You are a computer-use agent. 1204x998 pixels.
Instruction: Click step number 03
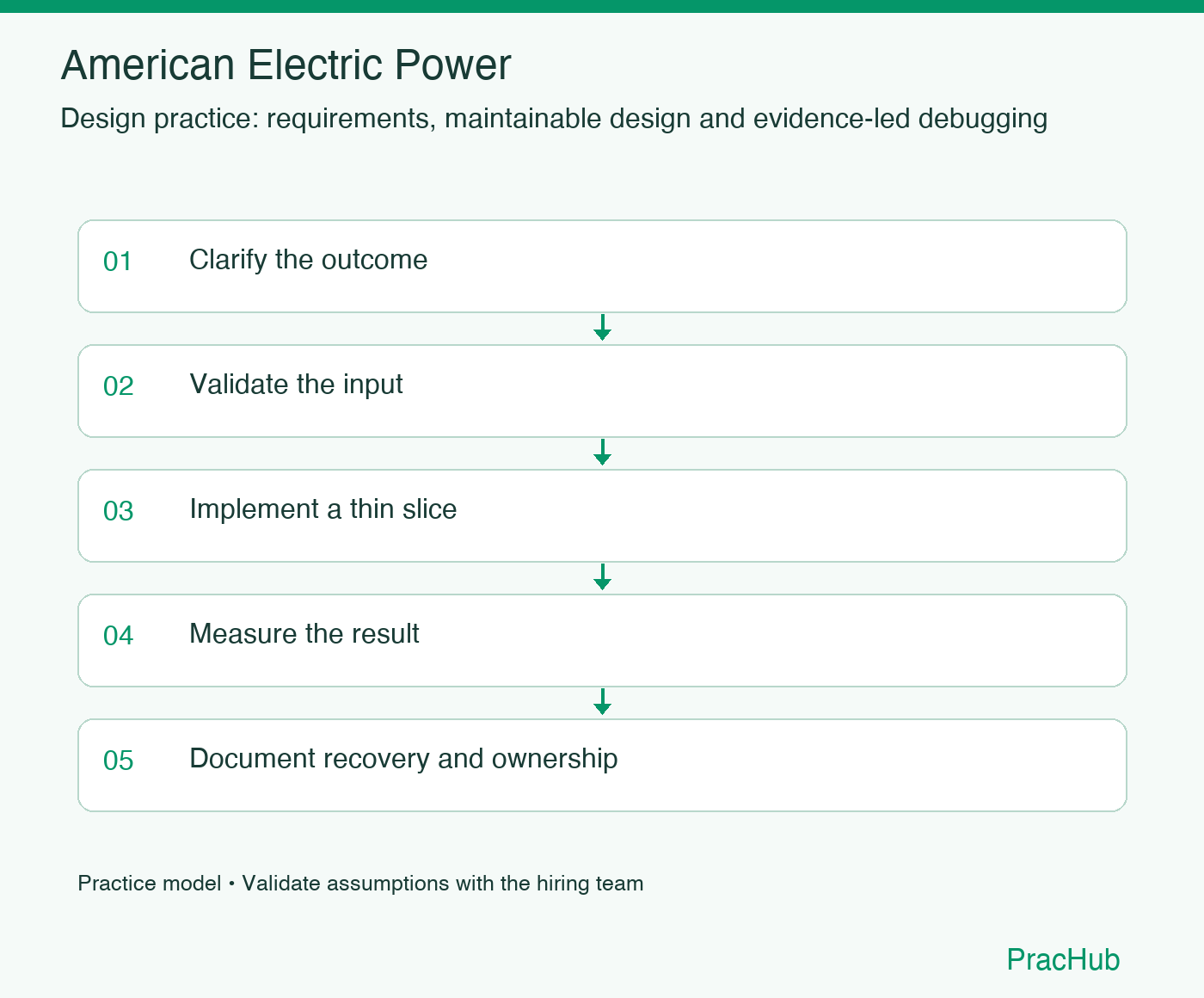point(118,511)
